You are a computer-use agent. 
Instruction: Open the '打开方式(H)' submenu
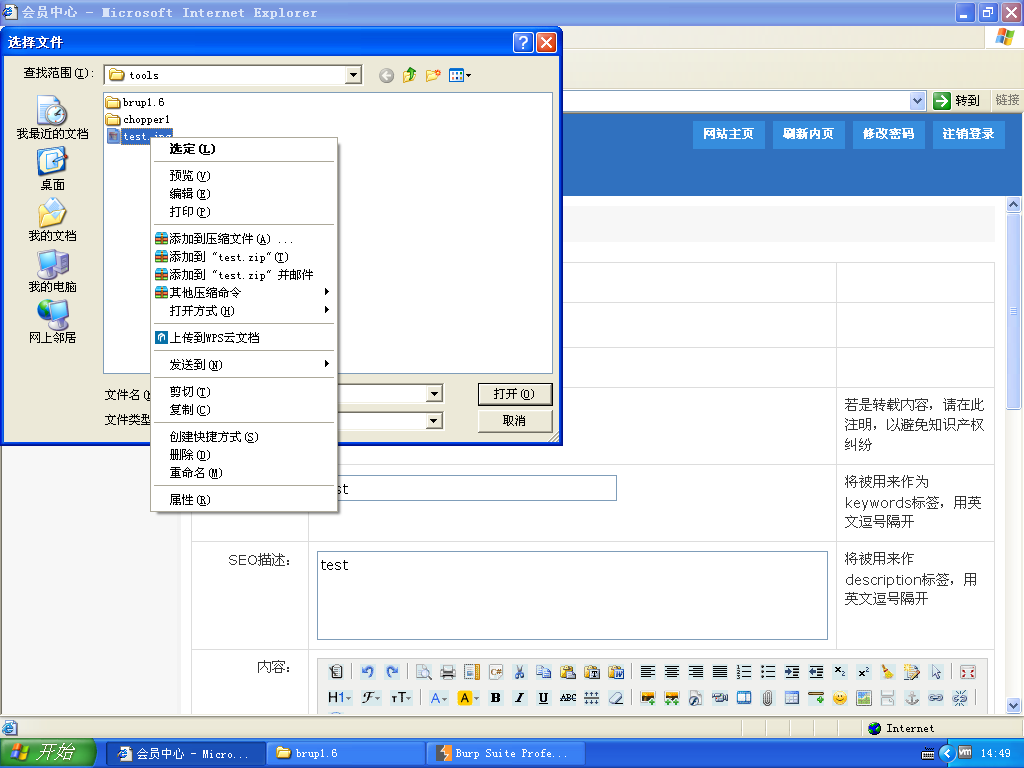coord(244,310)
